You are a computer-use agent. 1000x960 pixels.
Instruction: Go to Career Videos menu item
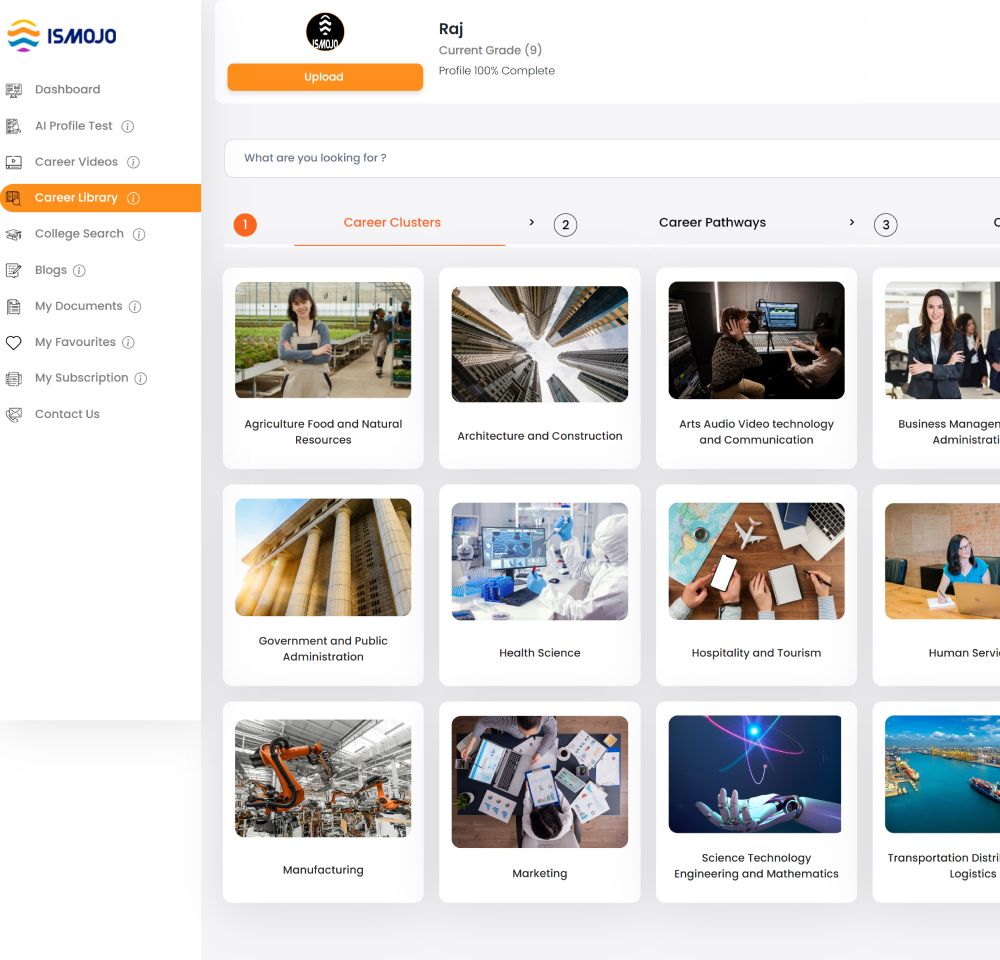pos(77,162)
